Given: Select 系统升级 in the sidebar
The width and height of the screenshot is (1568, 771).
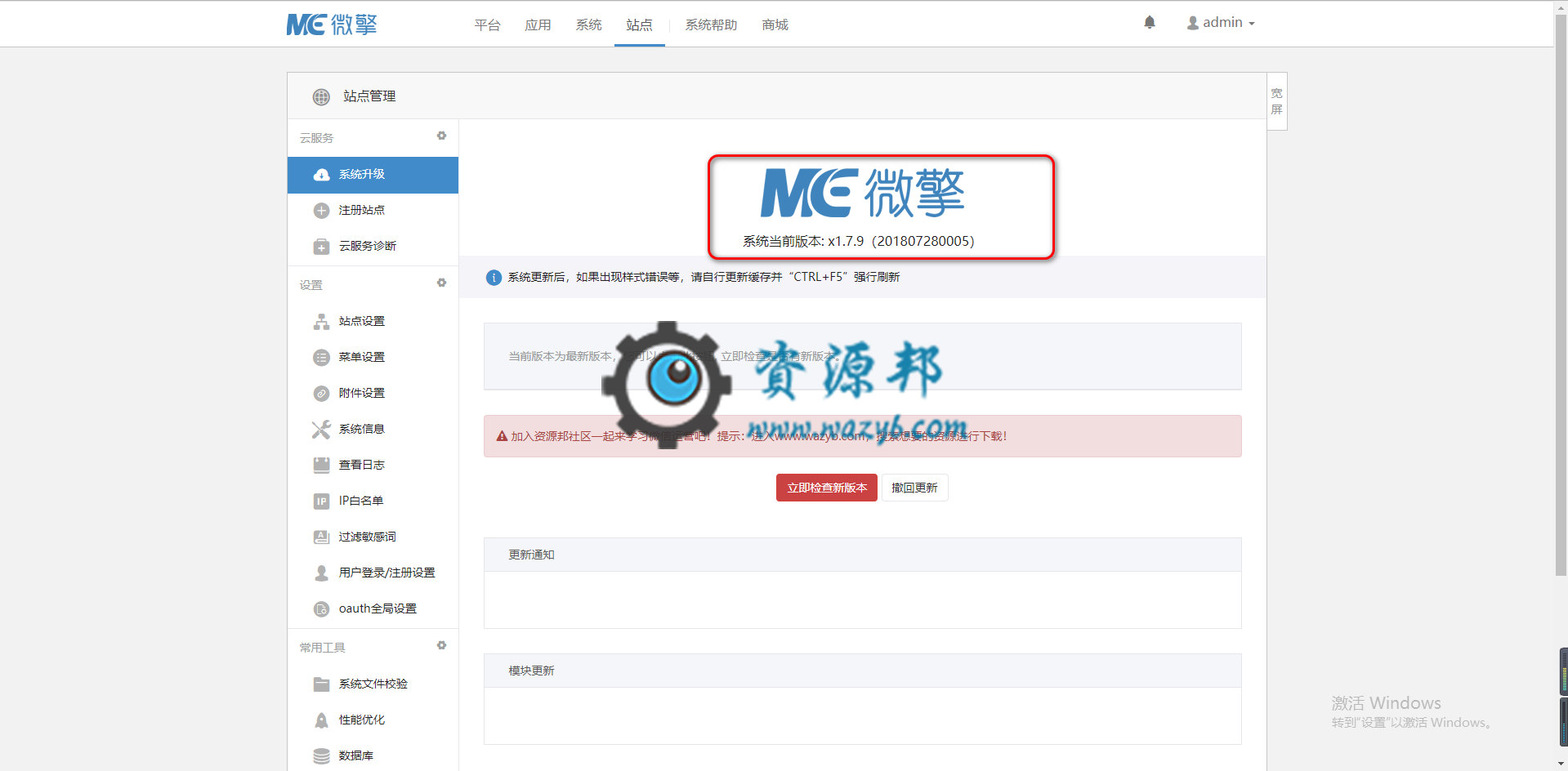Looking at the screenshot, I should (373, 175).
